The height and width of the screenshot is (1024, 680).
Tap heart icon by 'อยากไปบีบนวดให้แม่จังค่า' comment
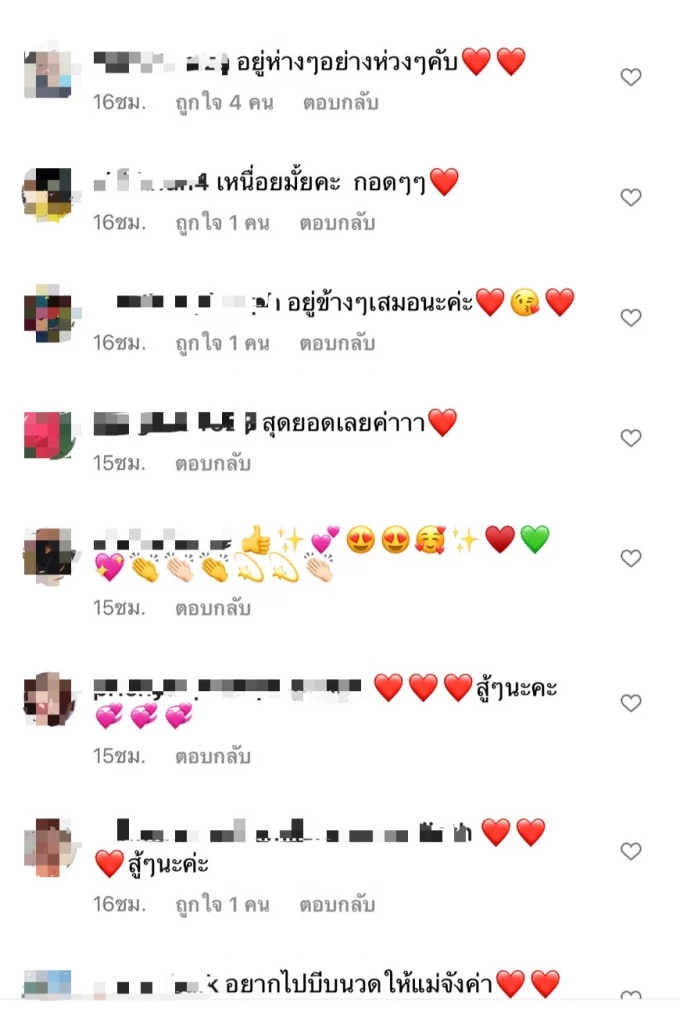pyautogui.click(x=630, y=995)
